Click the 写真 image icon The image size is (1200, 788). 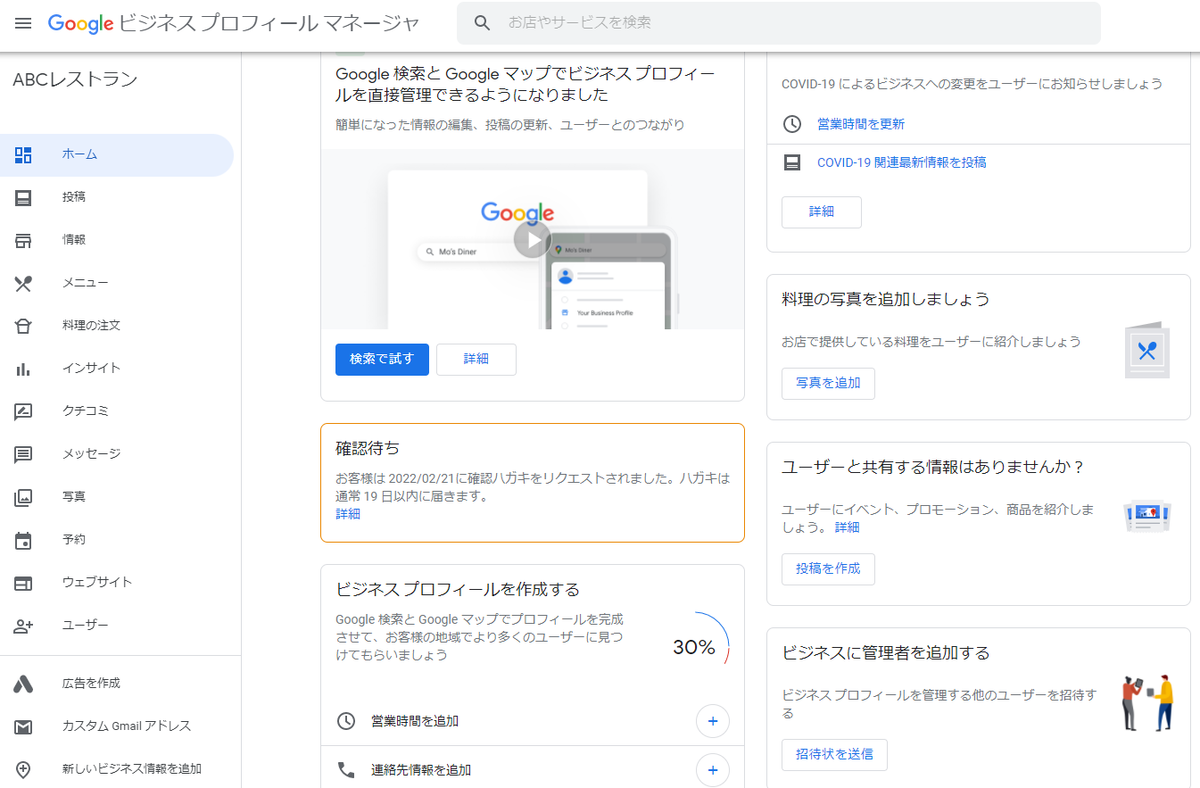click(x=23, y=497)
